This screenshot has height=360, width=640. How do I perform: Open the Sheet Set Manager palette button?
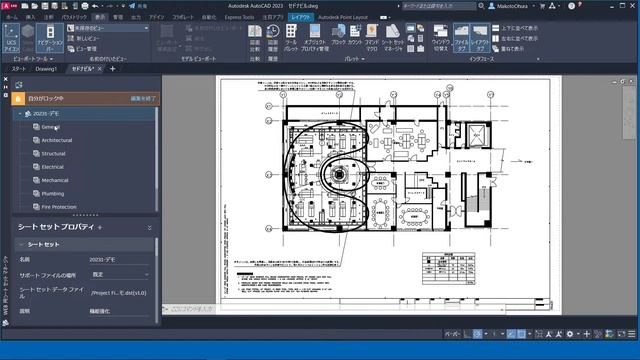click(393, 38)
